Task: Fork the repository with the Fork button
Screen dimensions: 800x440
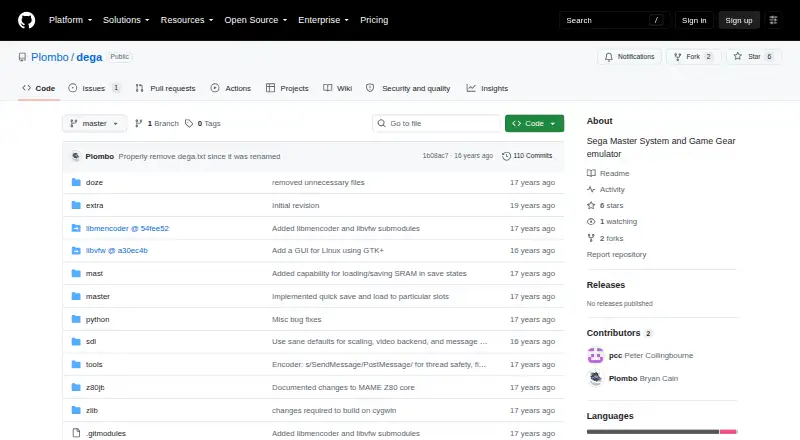Action: 693,57
